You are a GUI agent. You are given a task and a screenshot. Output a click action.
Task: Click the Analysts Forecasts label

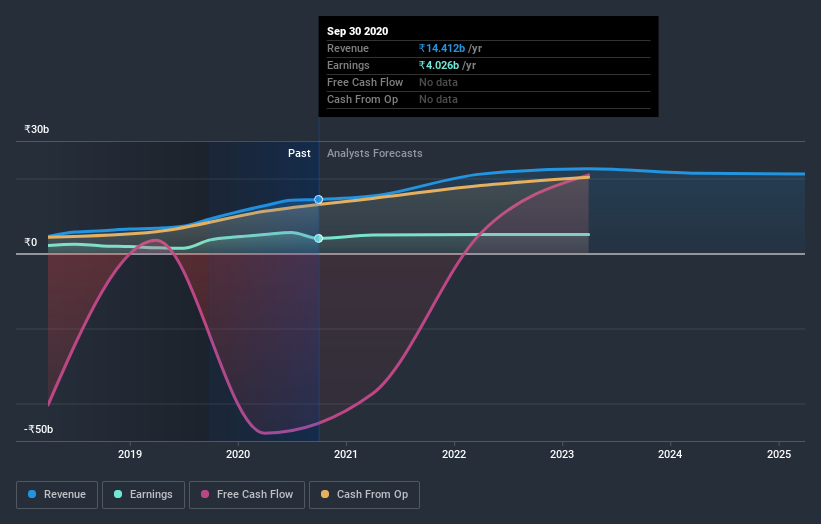pyautogui.click(x=375, y=153)
